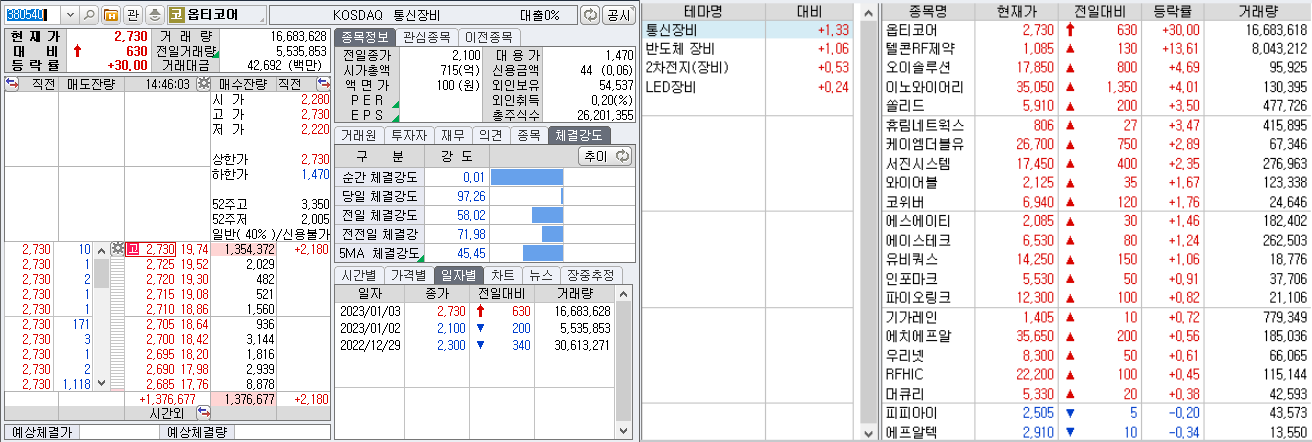This screenshot has width=1312, height=442.
Task: Select the 체결강도 tab
Action: [577, 135]
